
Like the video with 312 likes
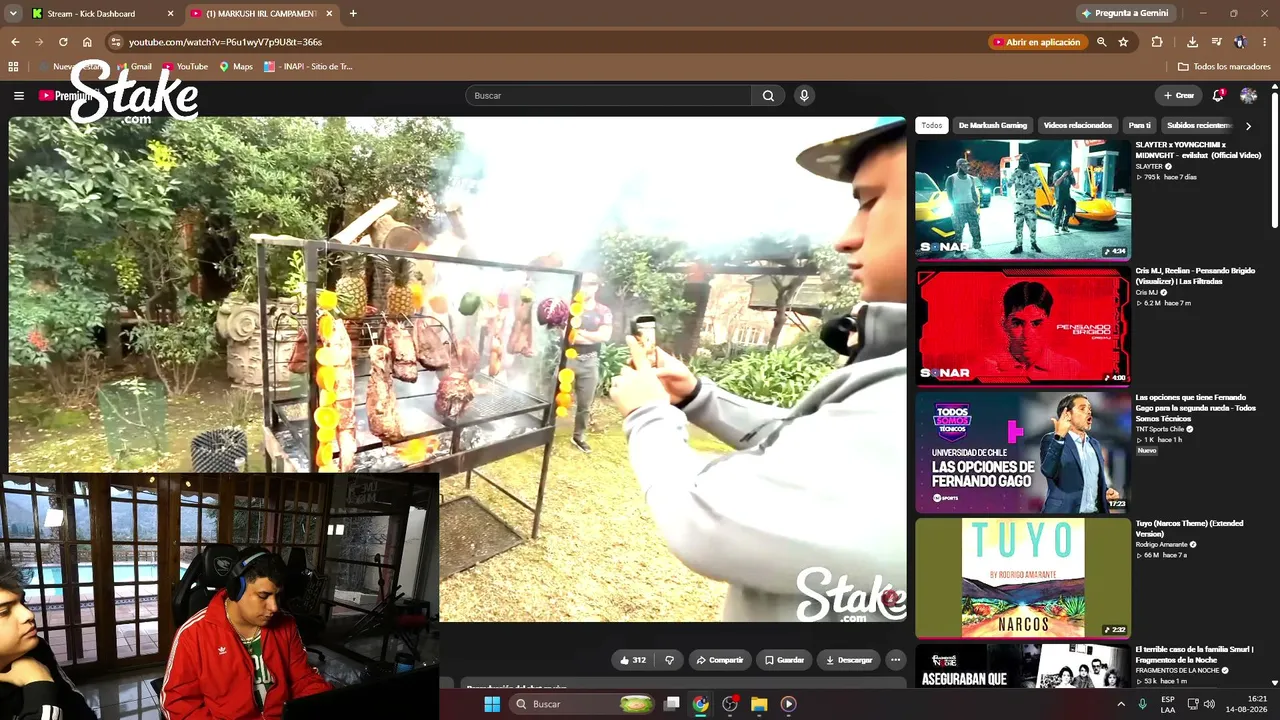[x=633, y=660]
